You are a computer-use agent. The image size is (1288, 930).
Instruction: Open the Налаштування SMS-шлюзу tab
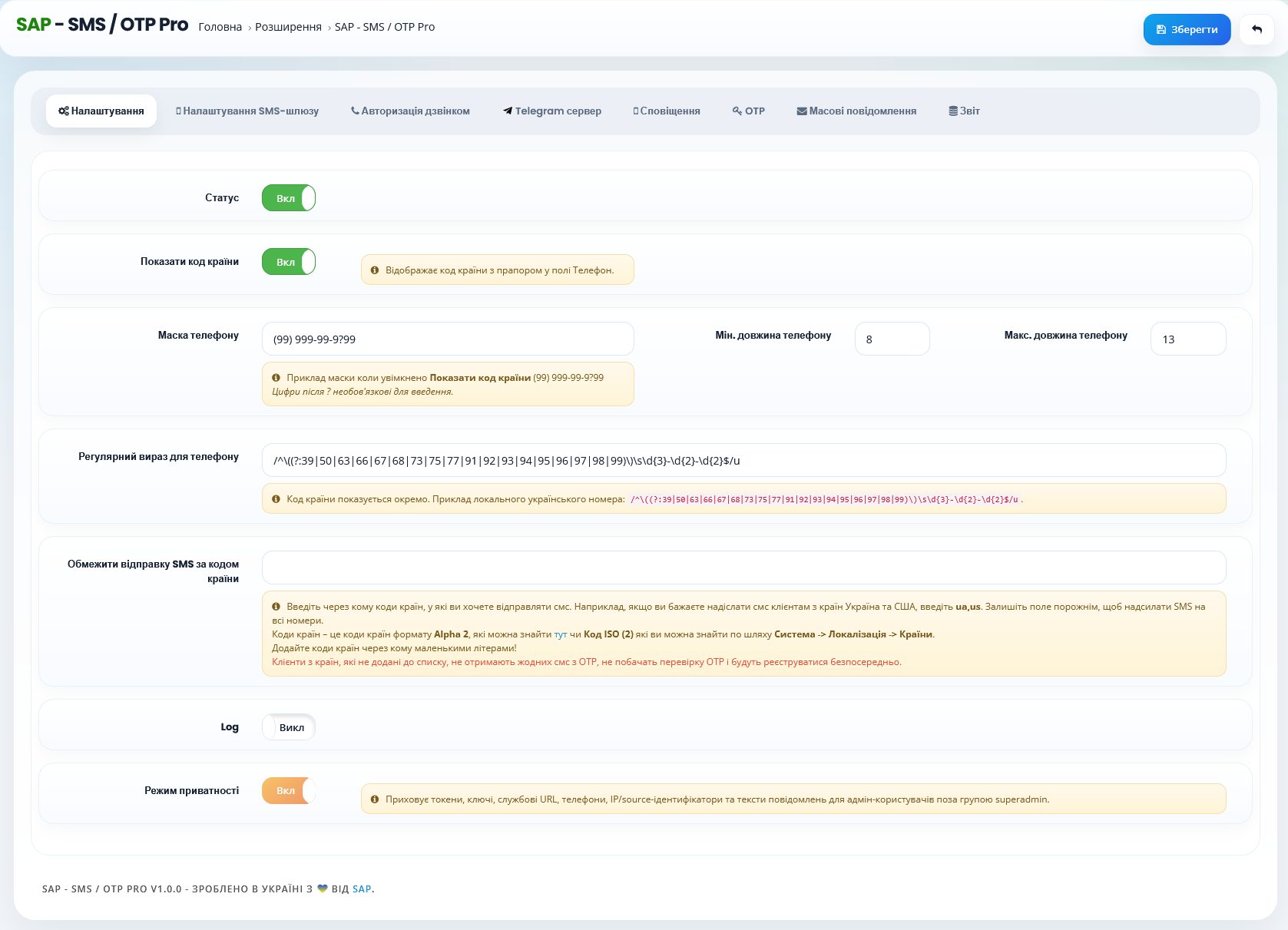247,111
